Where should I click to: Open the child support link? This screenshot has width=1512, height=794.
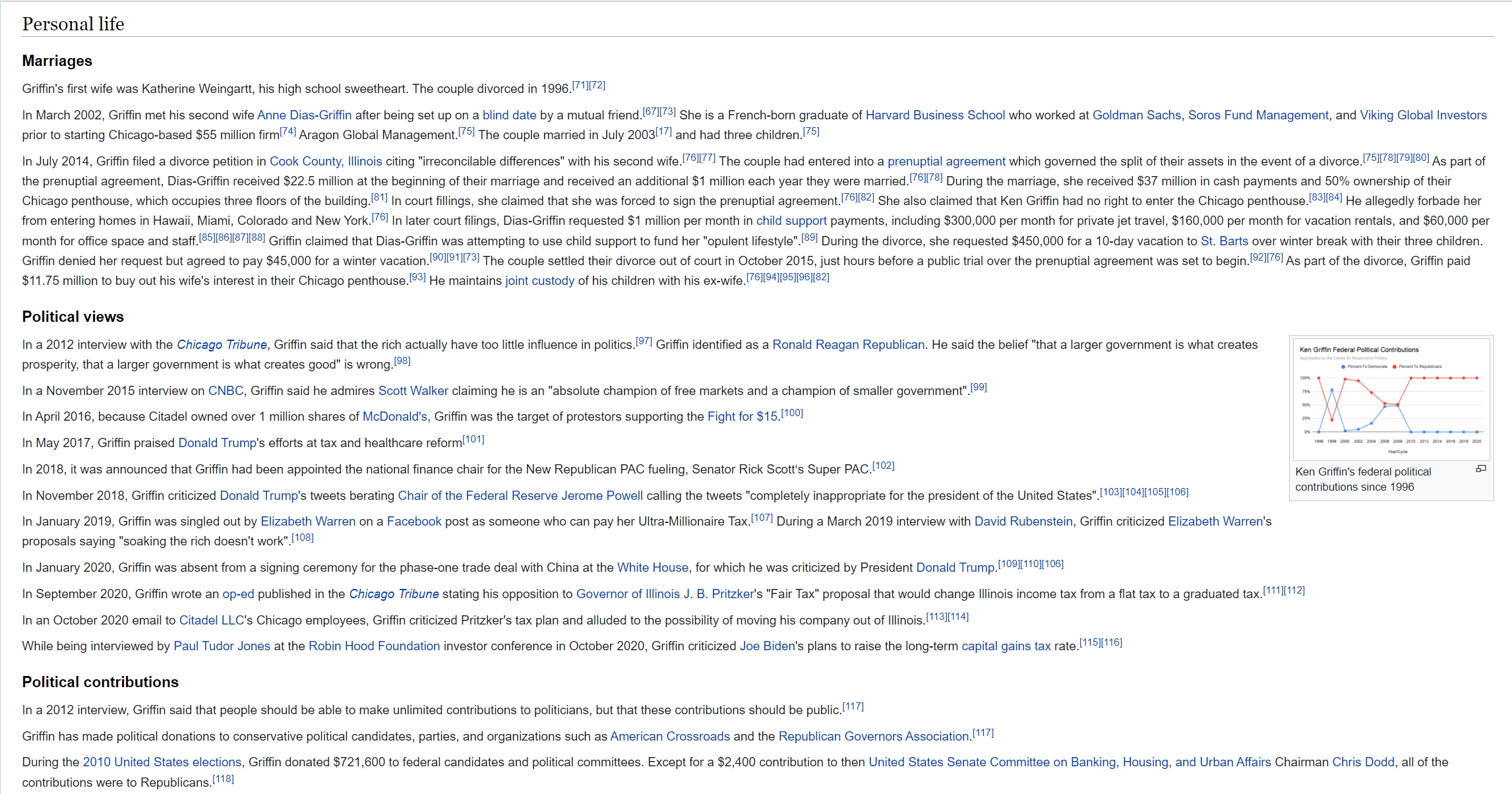[791, 220]
